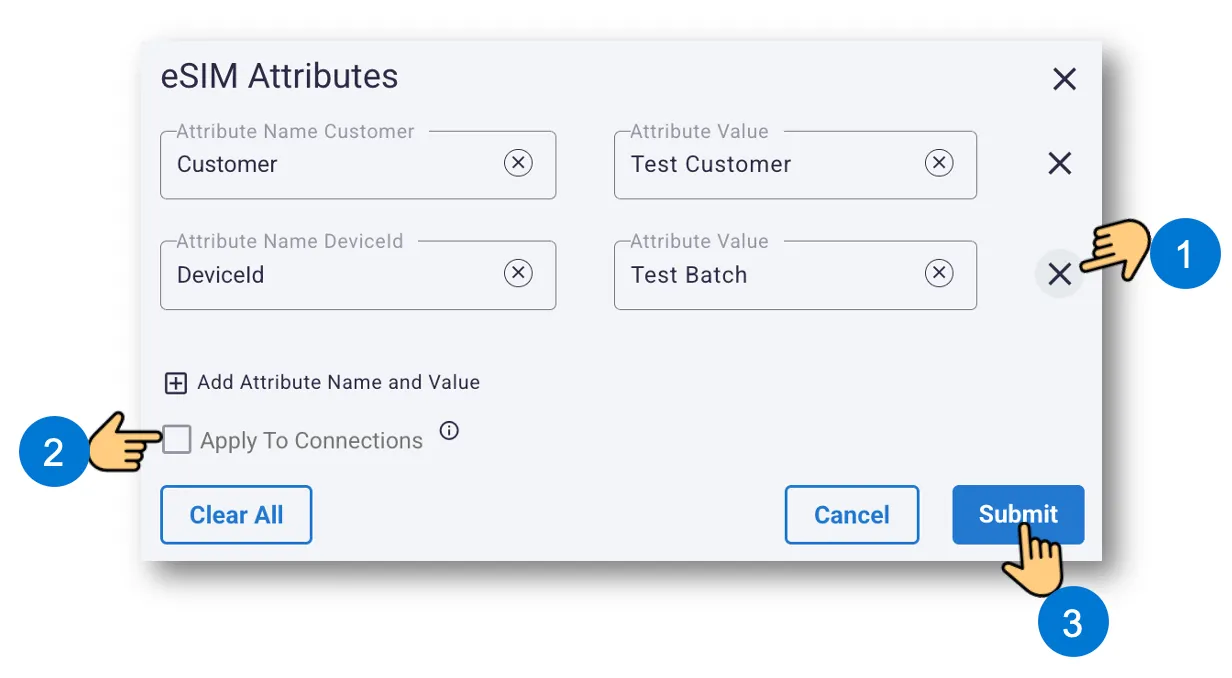The height and width of the screenshot is (678, 1232).
Task: Click the plus icon to add attribute
Action: pyautogui.click(x=176, y=383)
